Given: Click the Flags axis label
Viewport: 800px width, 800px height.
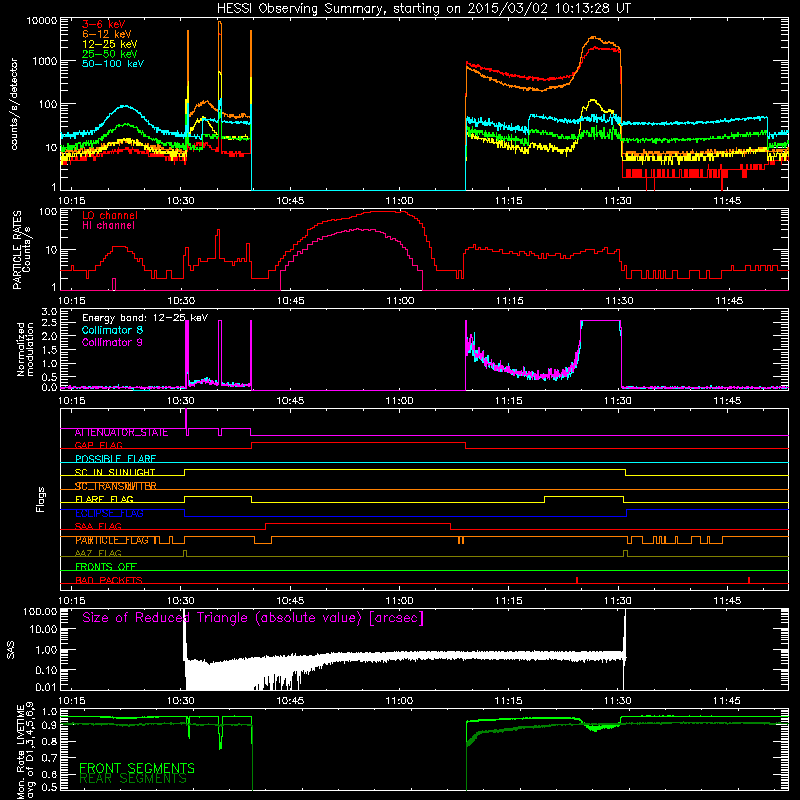Looking at the screenshot, I should [x=41, y=499].
